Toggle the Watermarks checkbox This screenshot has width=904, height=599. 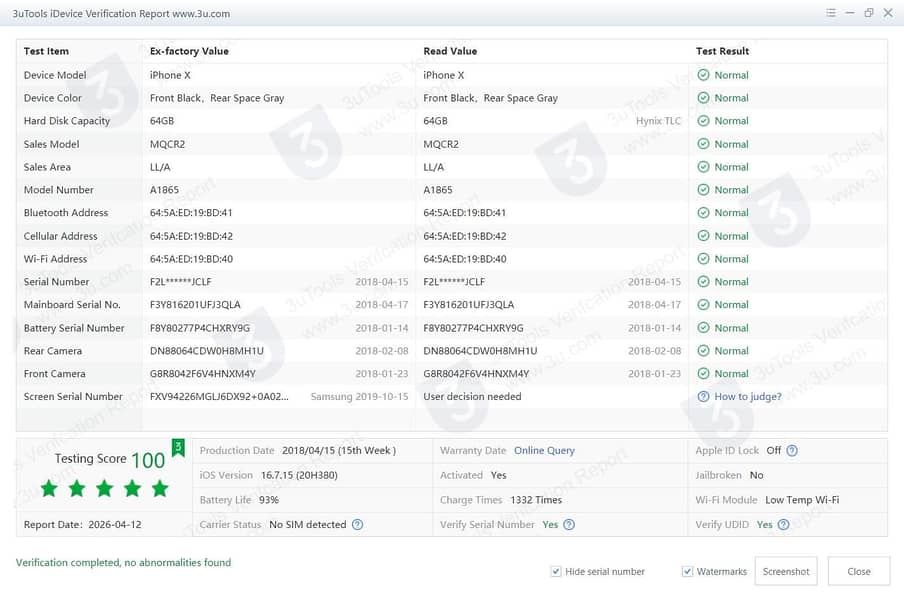click(687, 571)
